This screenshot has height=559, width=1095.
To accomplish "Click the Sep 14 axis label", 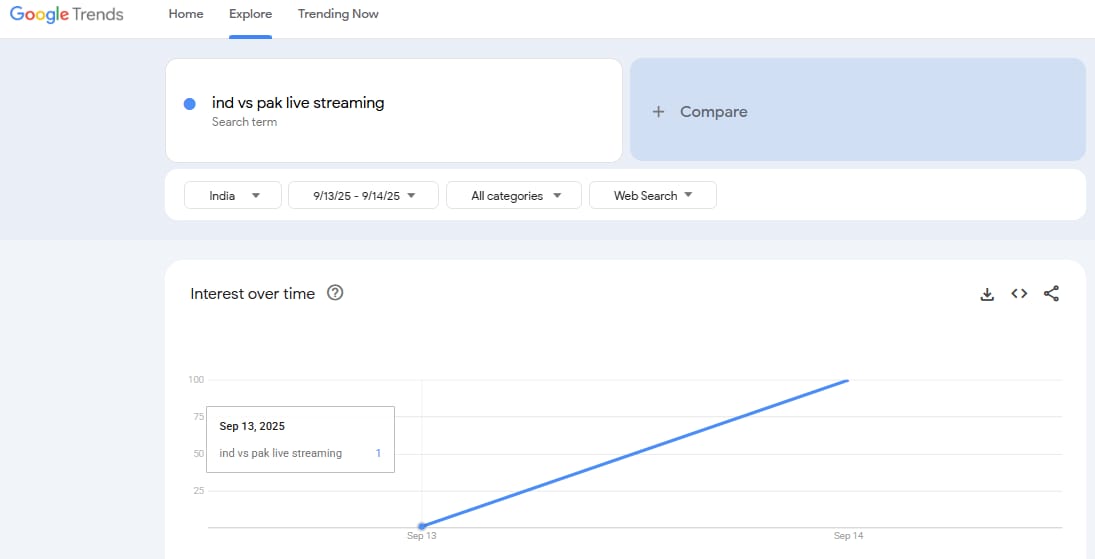I will click(848, 536).
